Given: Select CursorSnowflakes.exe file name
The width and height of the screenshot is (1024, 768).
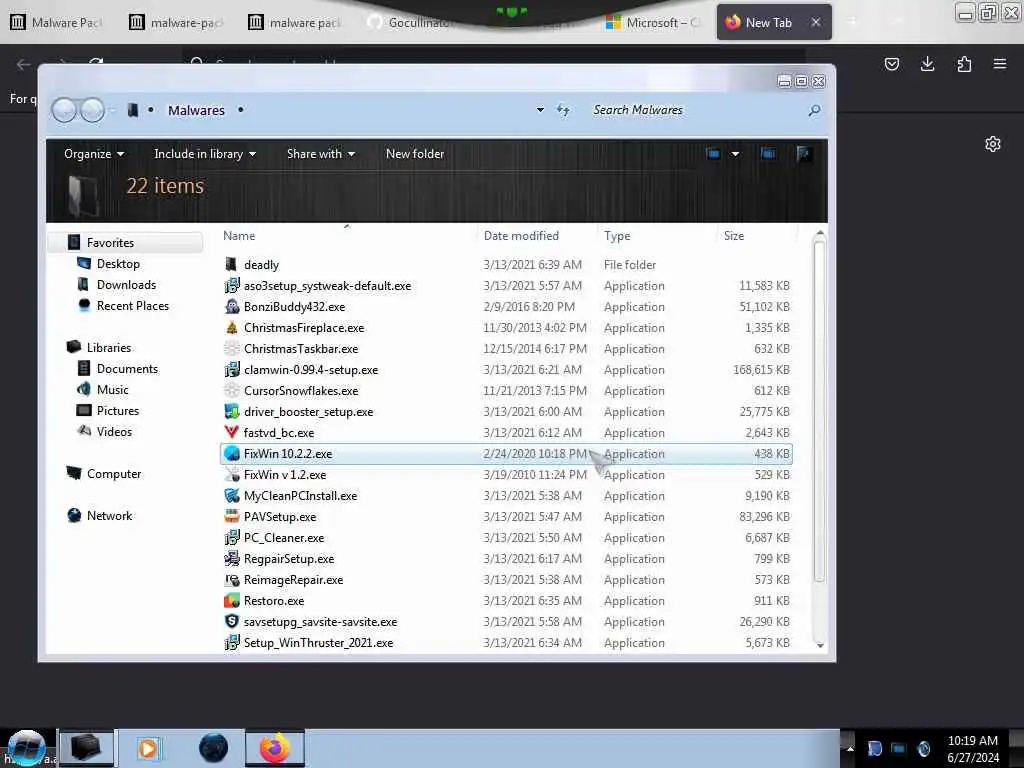Looking at the screenshot, I should coord(301,391).
